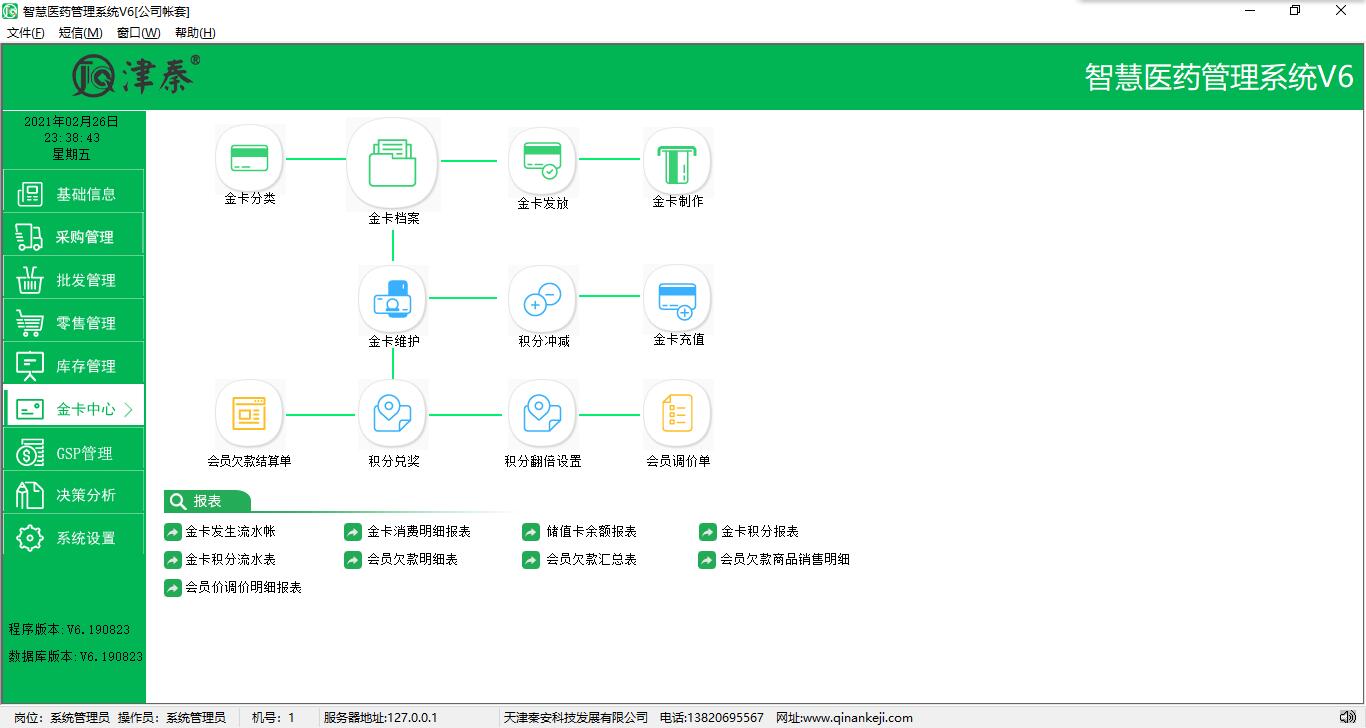This screenshot has height=728, width=1366.
Task: Click the 会员调价单 checklist icon
Action: click(x=677, y=414)
